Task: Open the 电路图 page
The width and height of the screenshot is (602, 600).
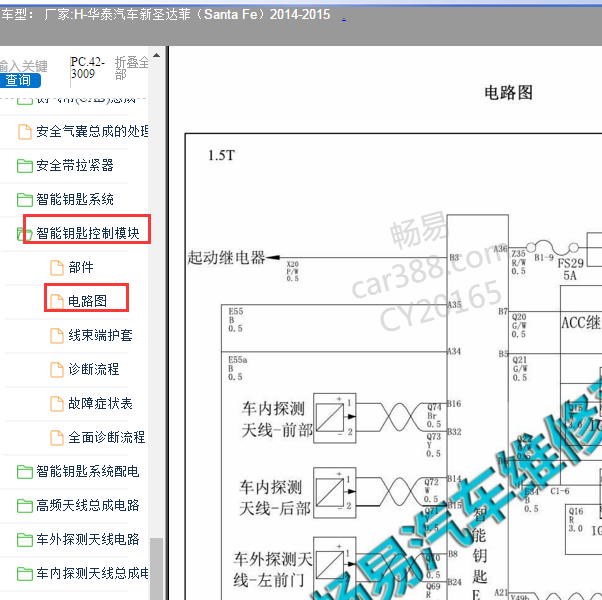Action: 87,301
